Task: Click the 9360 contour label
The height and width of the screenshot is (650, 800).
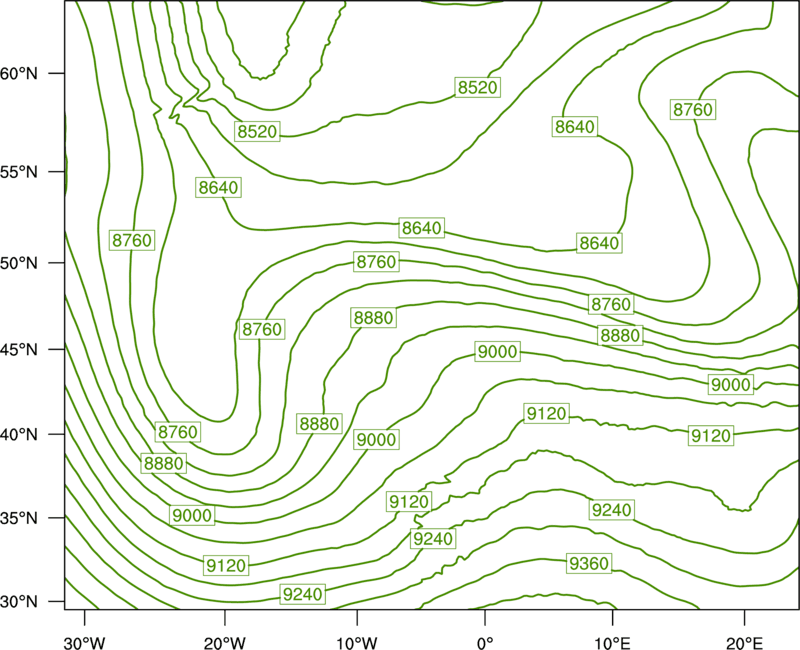Action: (589, 564)
